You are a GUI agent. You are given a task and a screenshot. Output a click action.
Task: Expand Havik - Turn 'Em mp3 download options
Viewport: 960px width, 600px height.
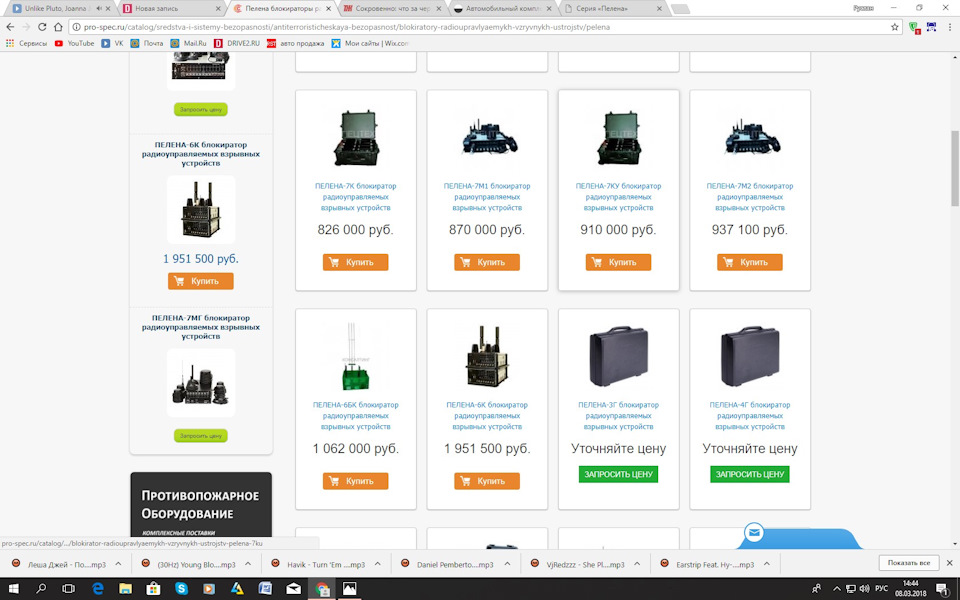378,564
